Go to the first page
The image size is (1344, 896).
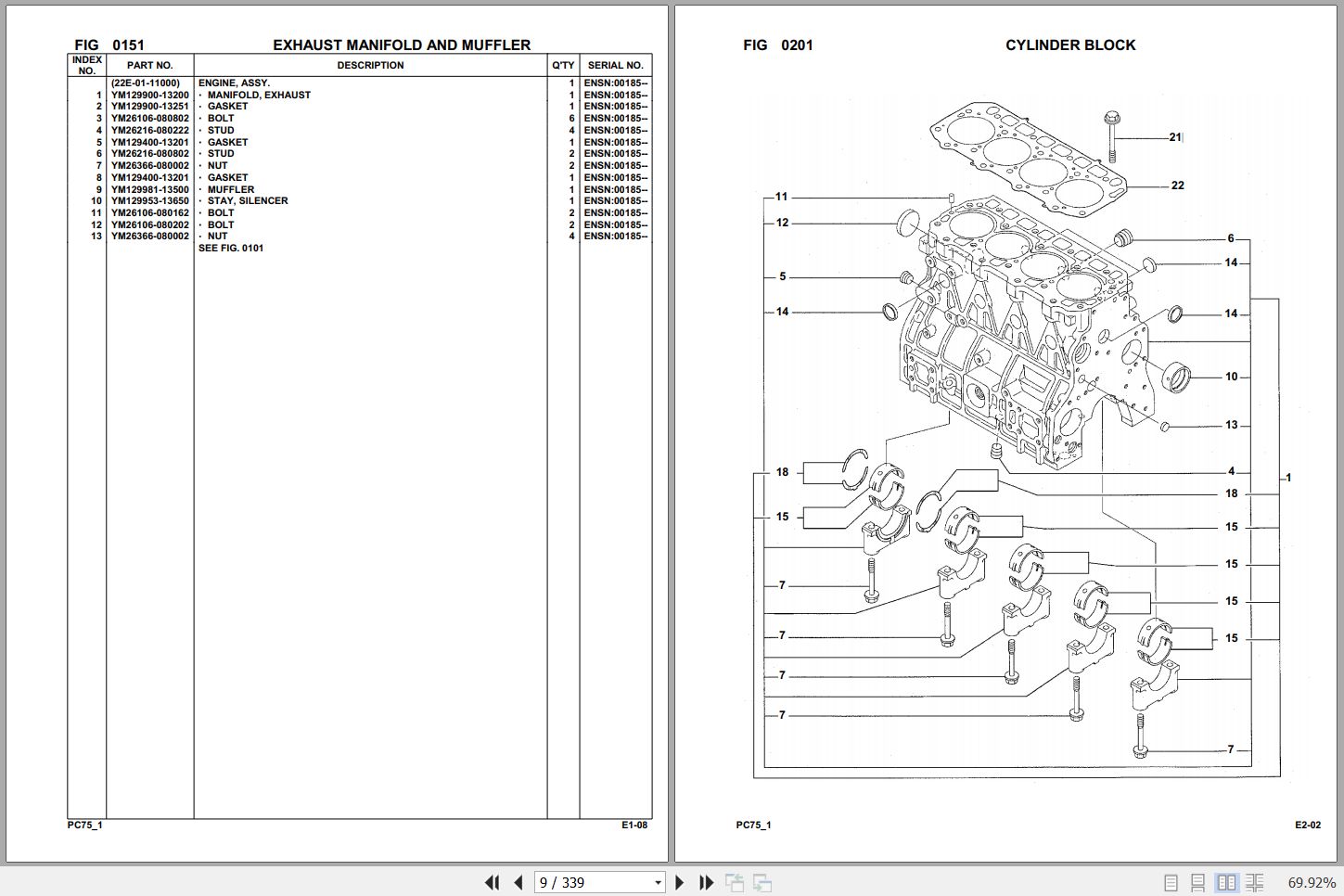tap(493, 882)
